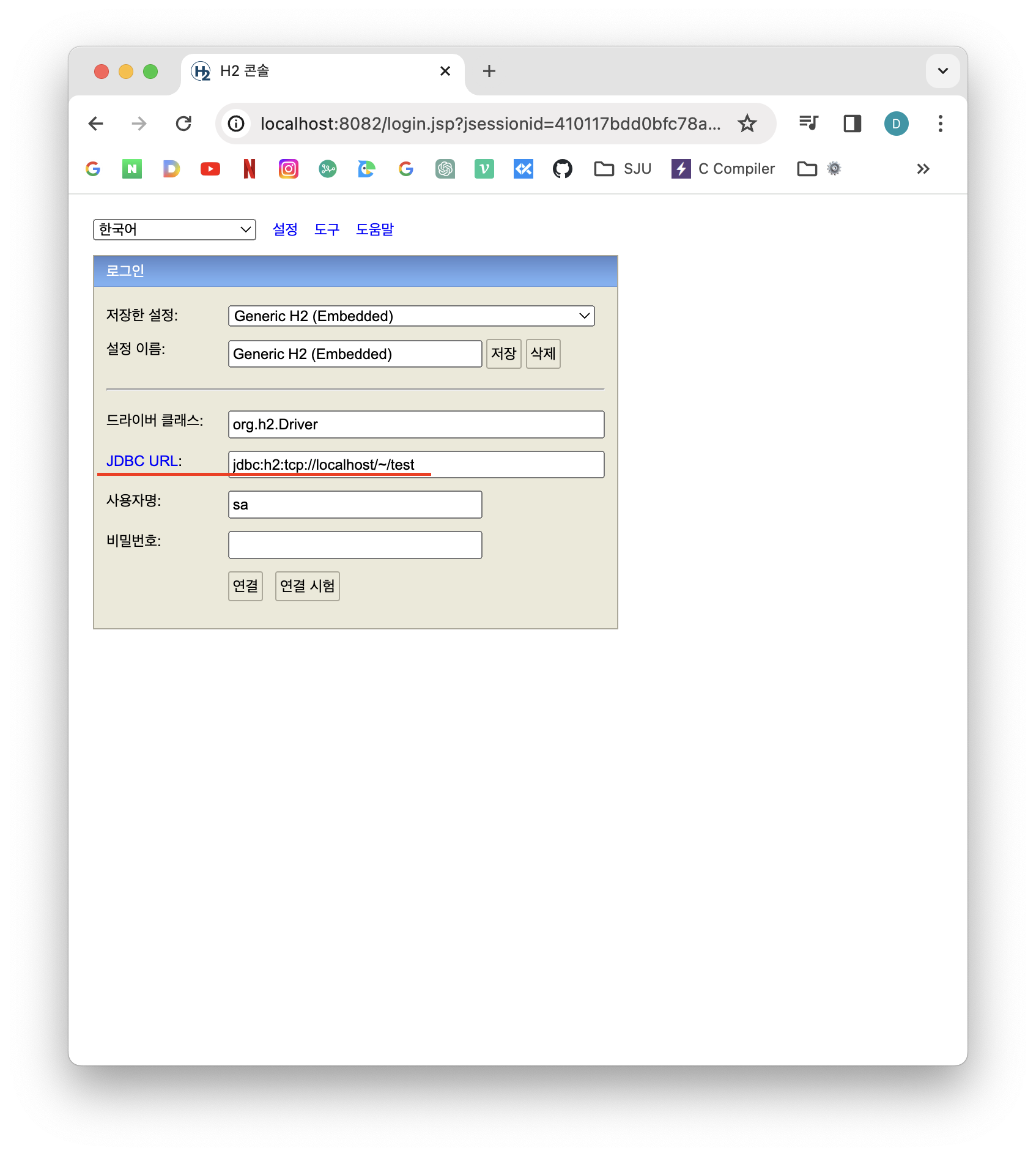The image size is (1036, 1156).
Task: Open the blue arrows bookmark icon
Action: pos(524,169)
